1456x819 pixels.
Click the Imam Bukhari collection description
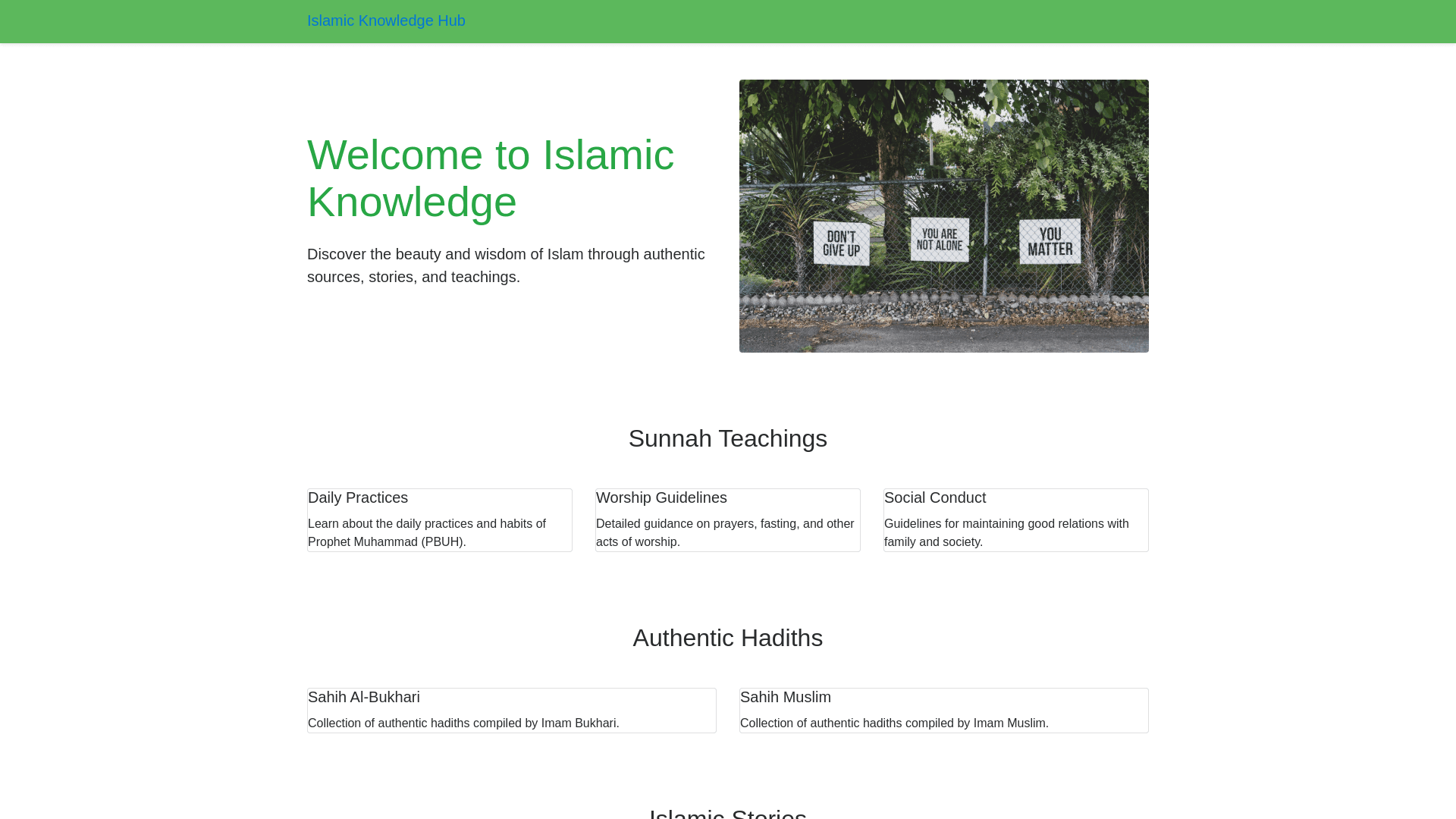[463, 723]
